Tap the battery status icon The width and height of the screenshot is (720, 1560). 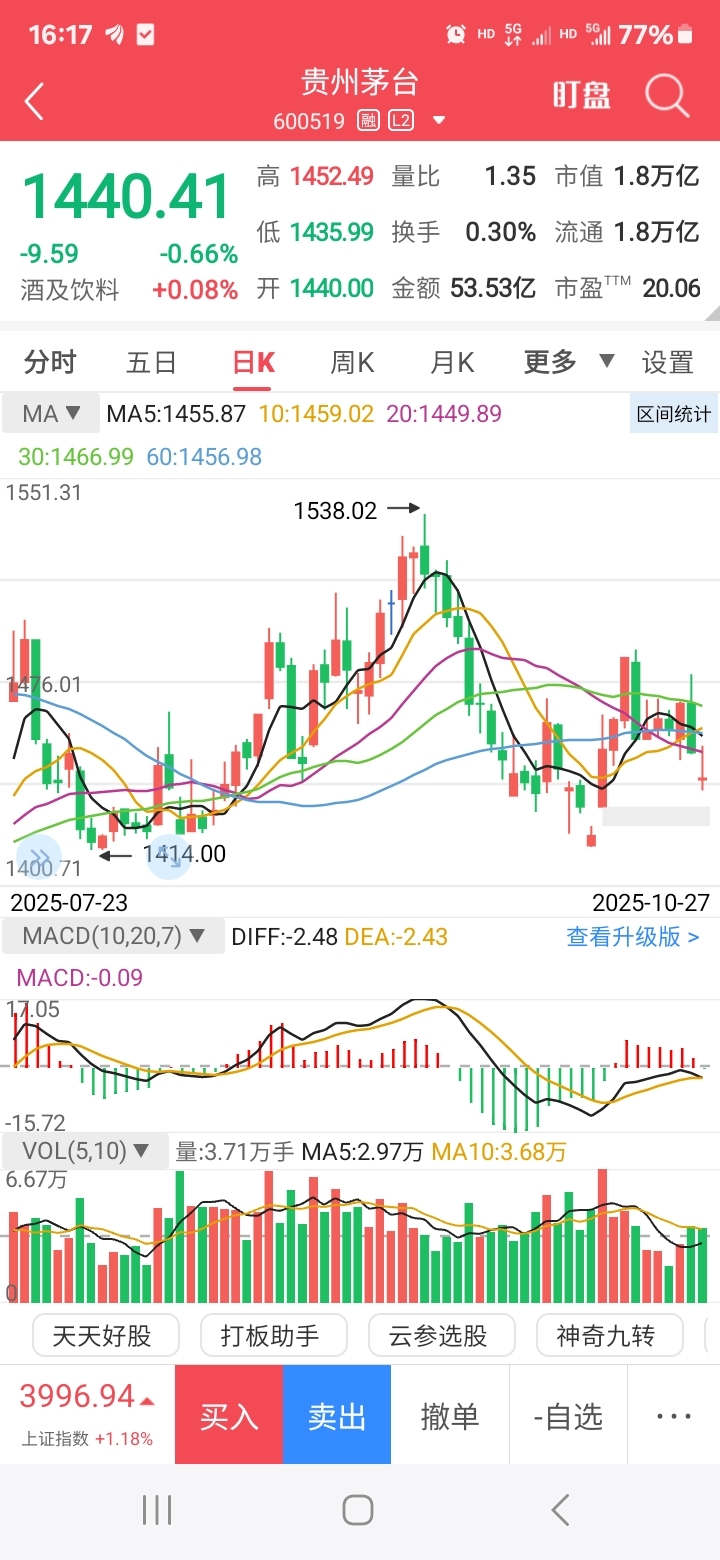pos(686,35)
